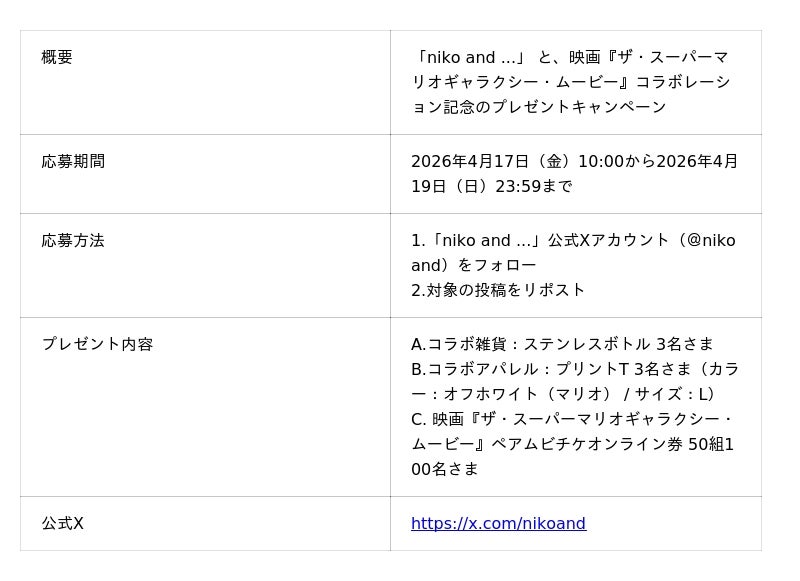The image size is (800, 581).
Task: Click the 概要 row label
Action: point(57,57)
